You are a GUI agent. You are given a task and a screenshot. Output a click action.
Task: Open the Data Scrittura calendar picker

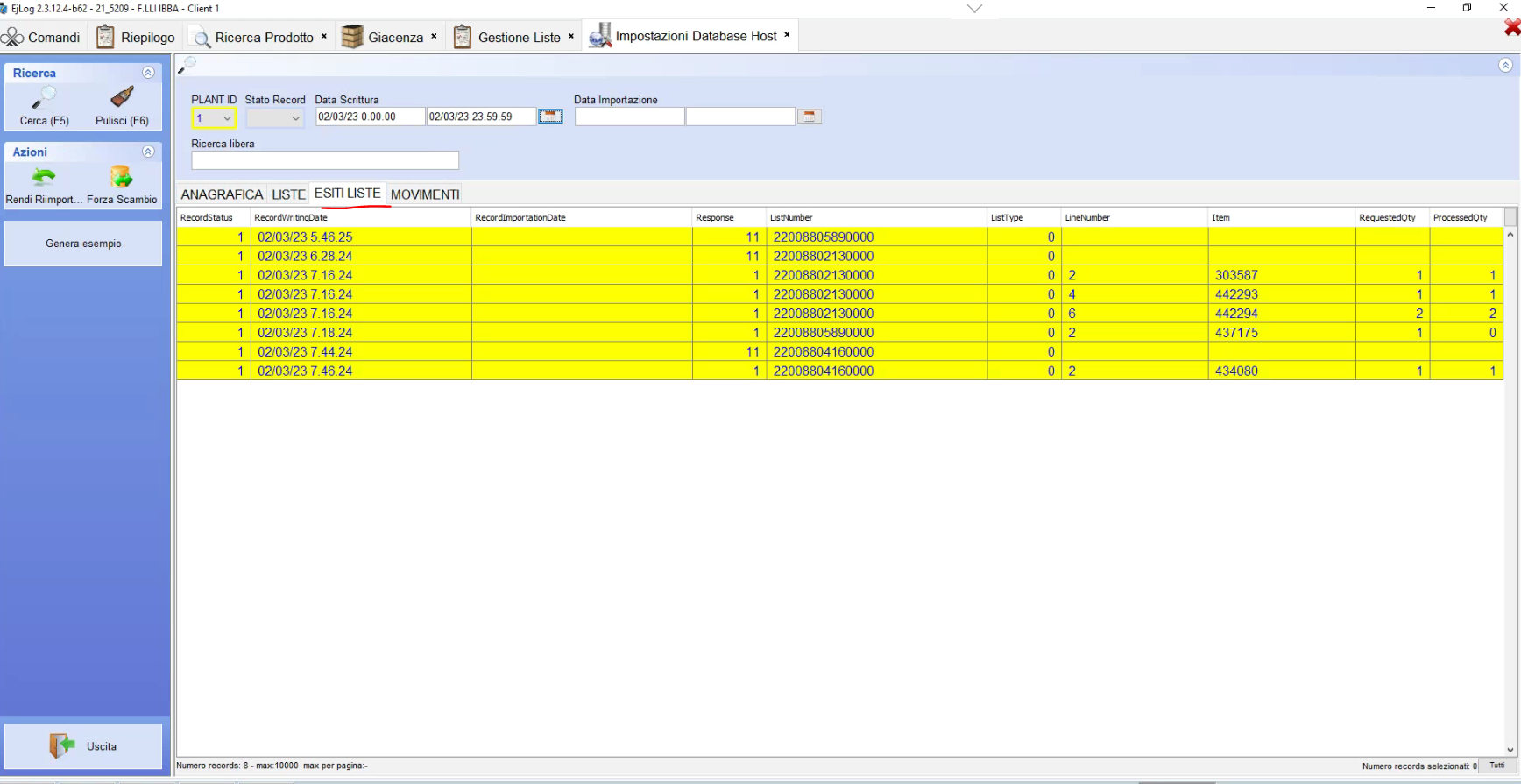550,117
